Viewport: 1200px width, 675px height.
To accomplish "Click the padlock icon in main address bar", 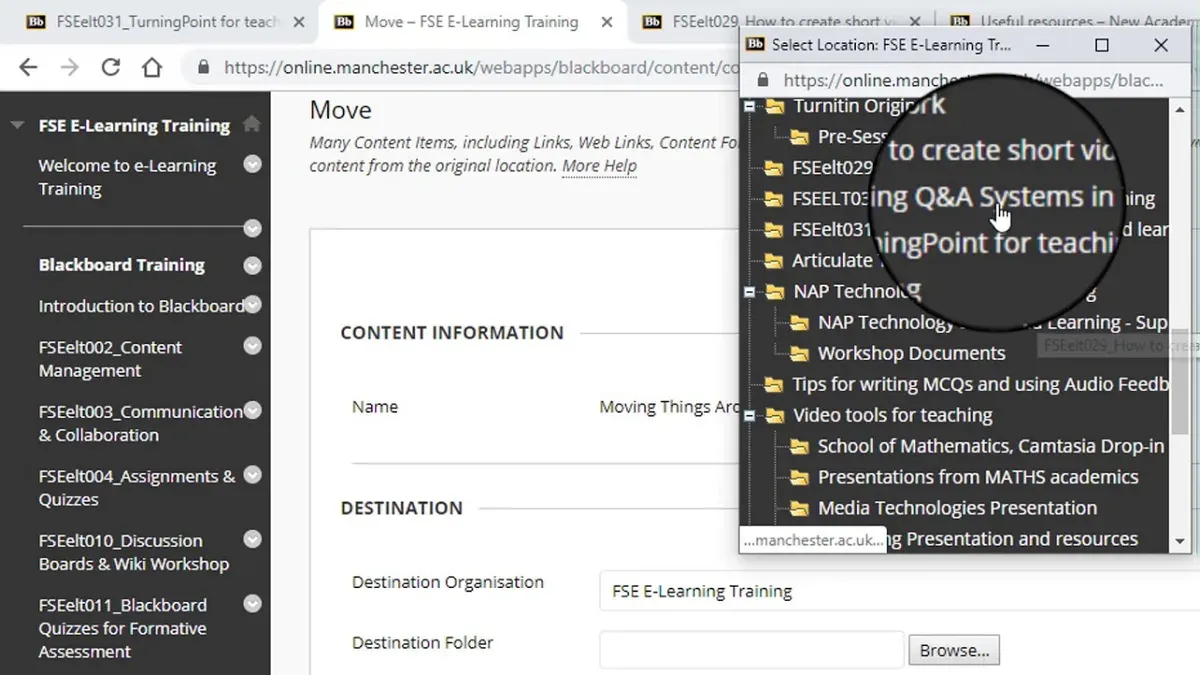I will tap(204, 68).
